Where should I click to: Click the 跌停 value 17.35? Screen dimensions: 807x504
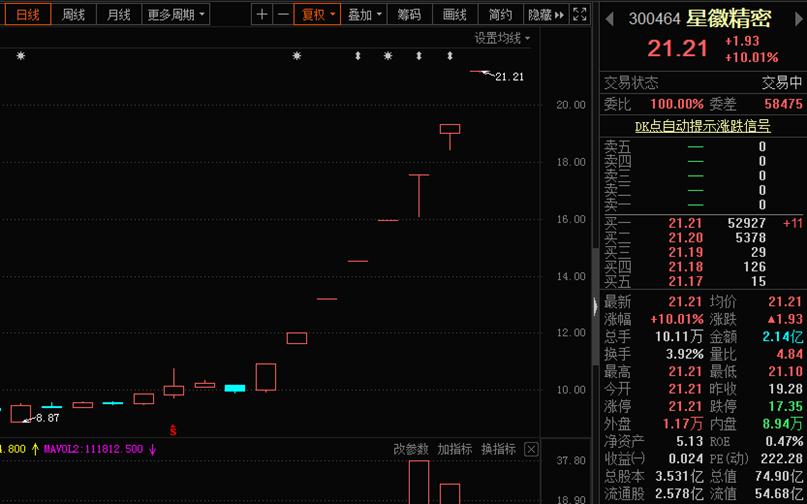click(x=786, y=407)
